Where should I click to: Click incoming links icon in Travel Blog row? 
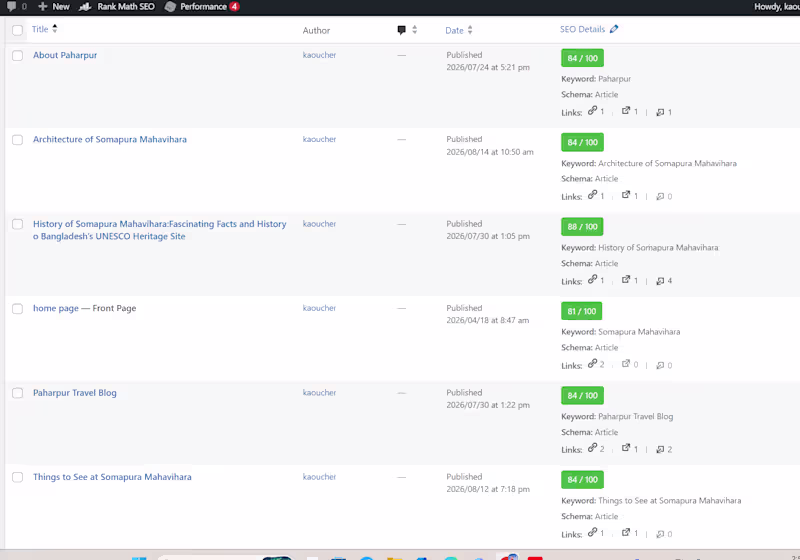pyautogui.click(x=660, y=449)
